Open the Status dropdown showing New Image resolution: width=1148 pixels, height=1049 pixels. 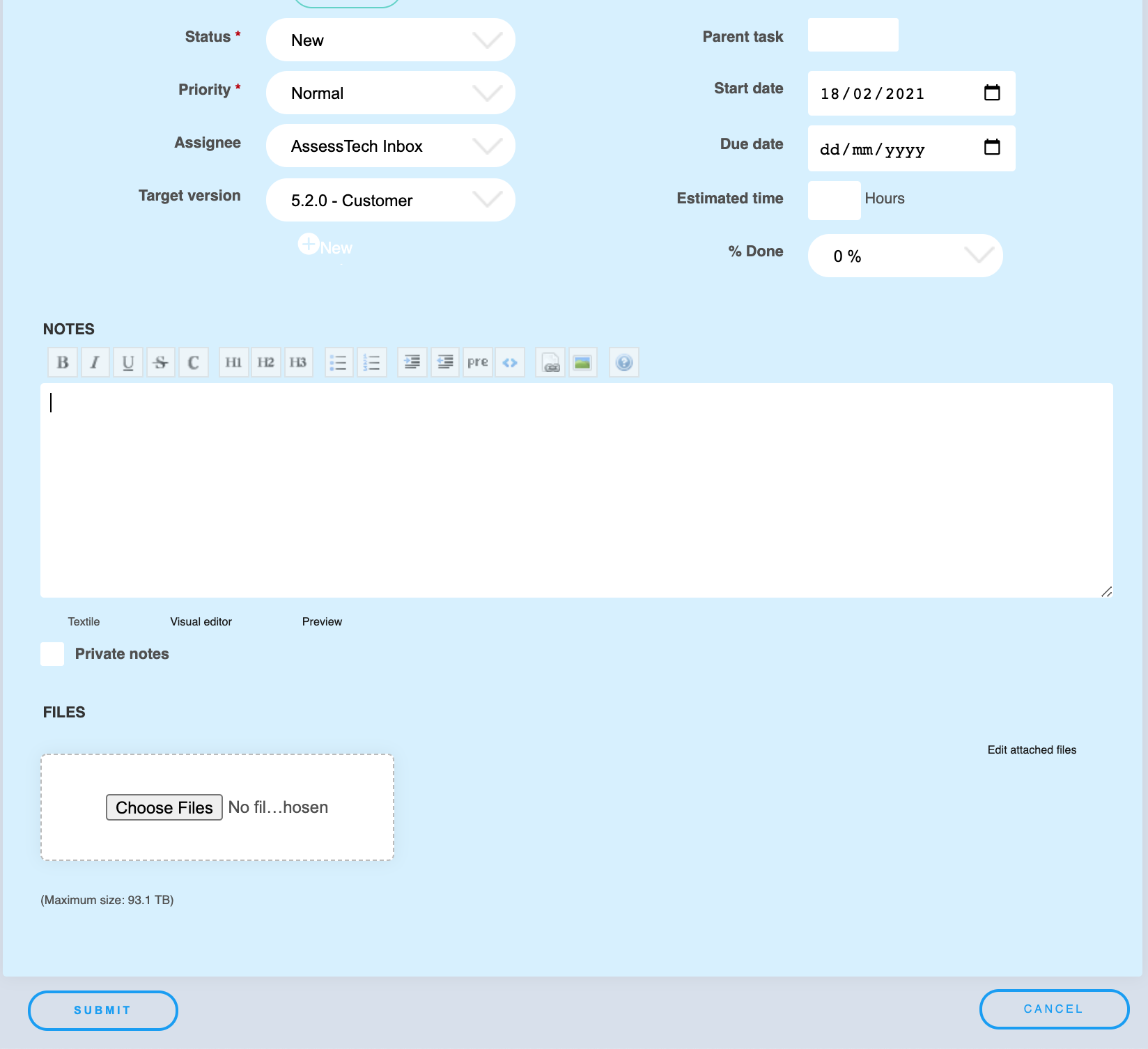391,40
